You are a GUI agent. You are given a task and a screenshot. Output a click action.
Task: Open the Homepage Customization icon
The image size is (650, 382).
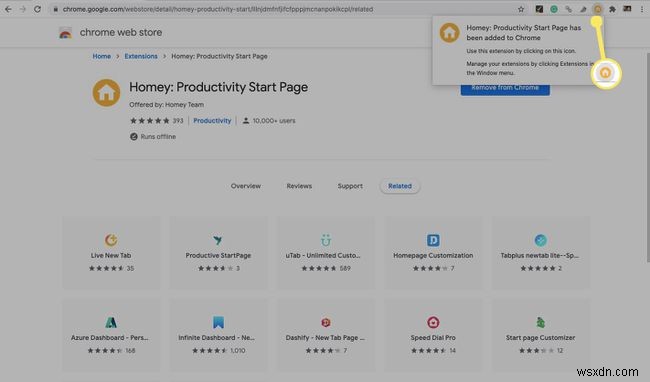click(x=433, y=240)
